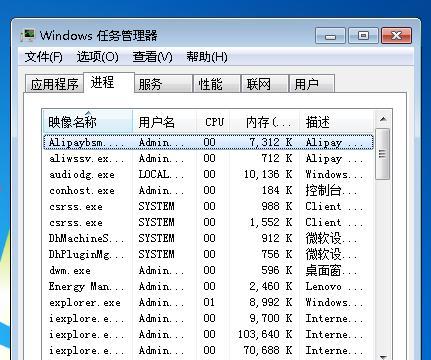Select the Energy Man process row
The height and width of the screenshot is (360, 431).
click(208, 286)
